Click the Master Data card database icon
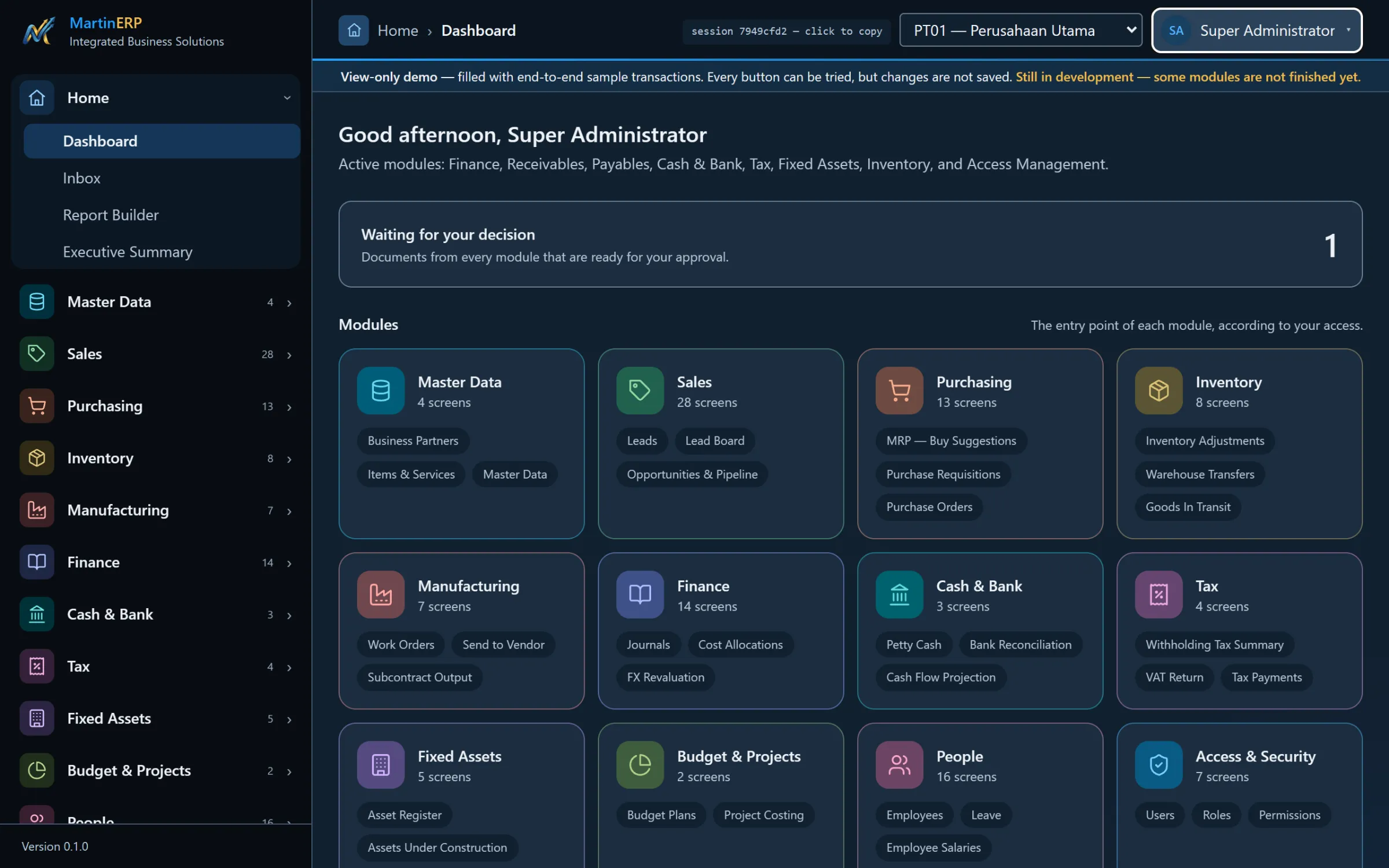 pyautogui.click(x=380, y=391)
